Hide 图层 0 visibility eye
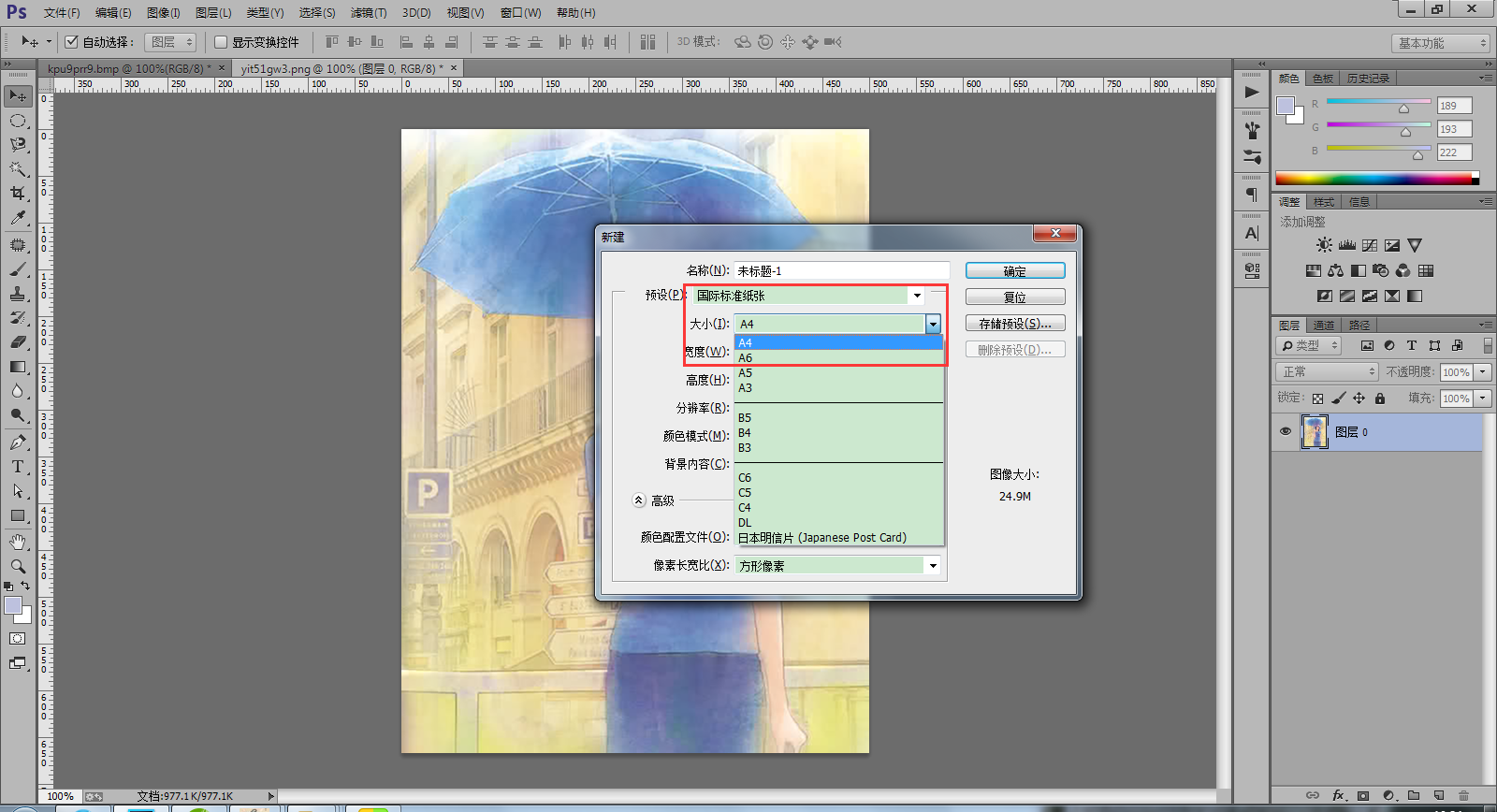Viewport: 1497px width, 812px height. [1286, 432]
